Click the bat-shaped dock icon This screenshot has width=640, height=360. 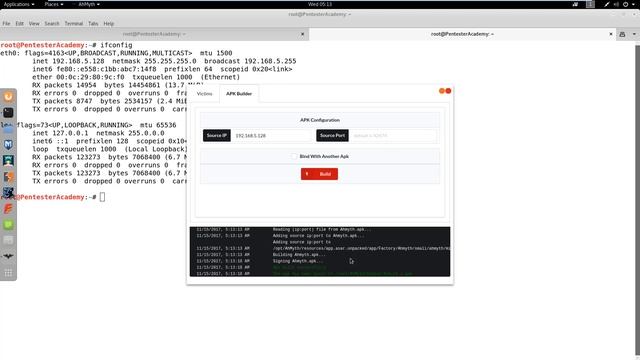point(8,256)
